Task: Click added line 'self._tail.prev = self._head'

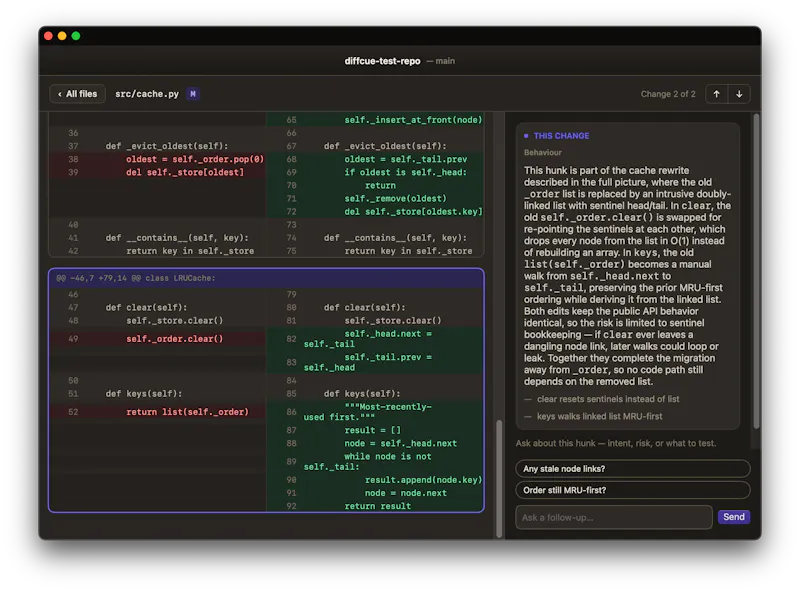Action: (x=368, y=362)
